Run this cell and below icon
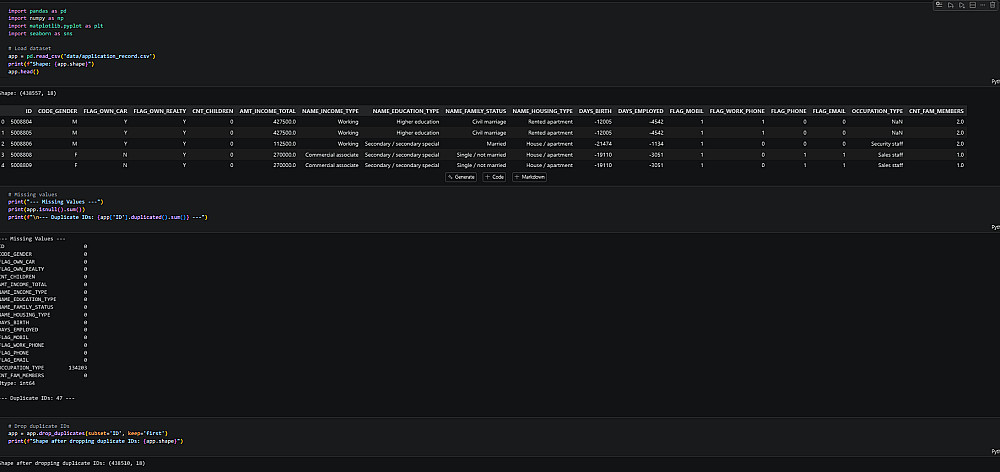 962,5
